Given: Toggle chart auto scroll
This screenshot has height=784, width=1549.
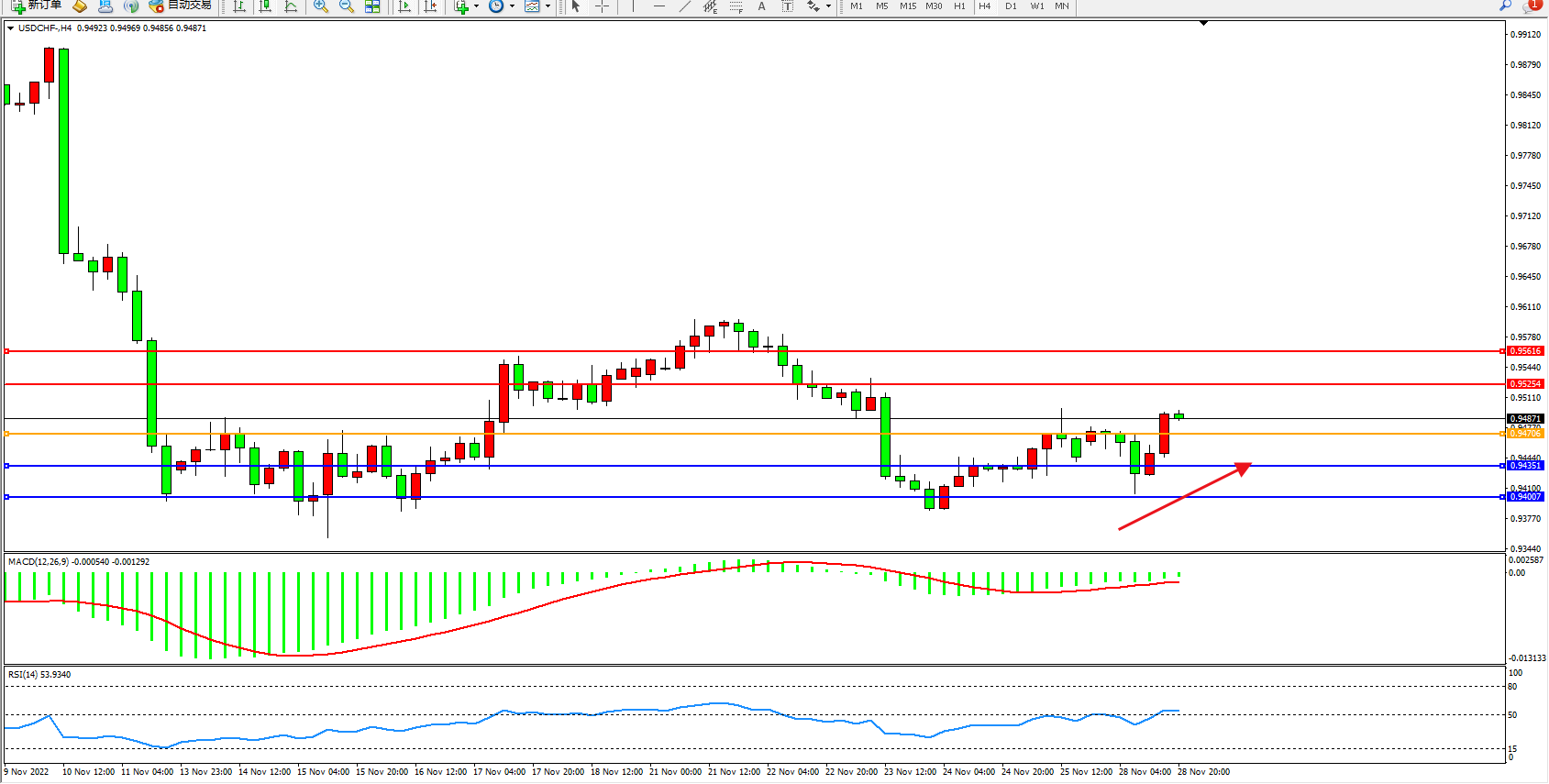Looking at the screenshot, I should 404,6.
